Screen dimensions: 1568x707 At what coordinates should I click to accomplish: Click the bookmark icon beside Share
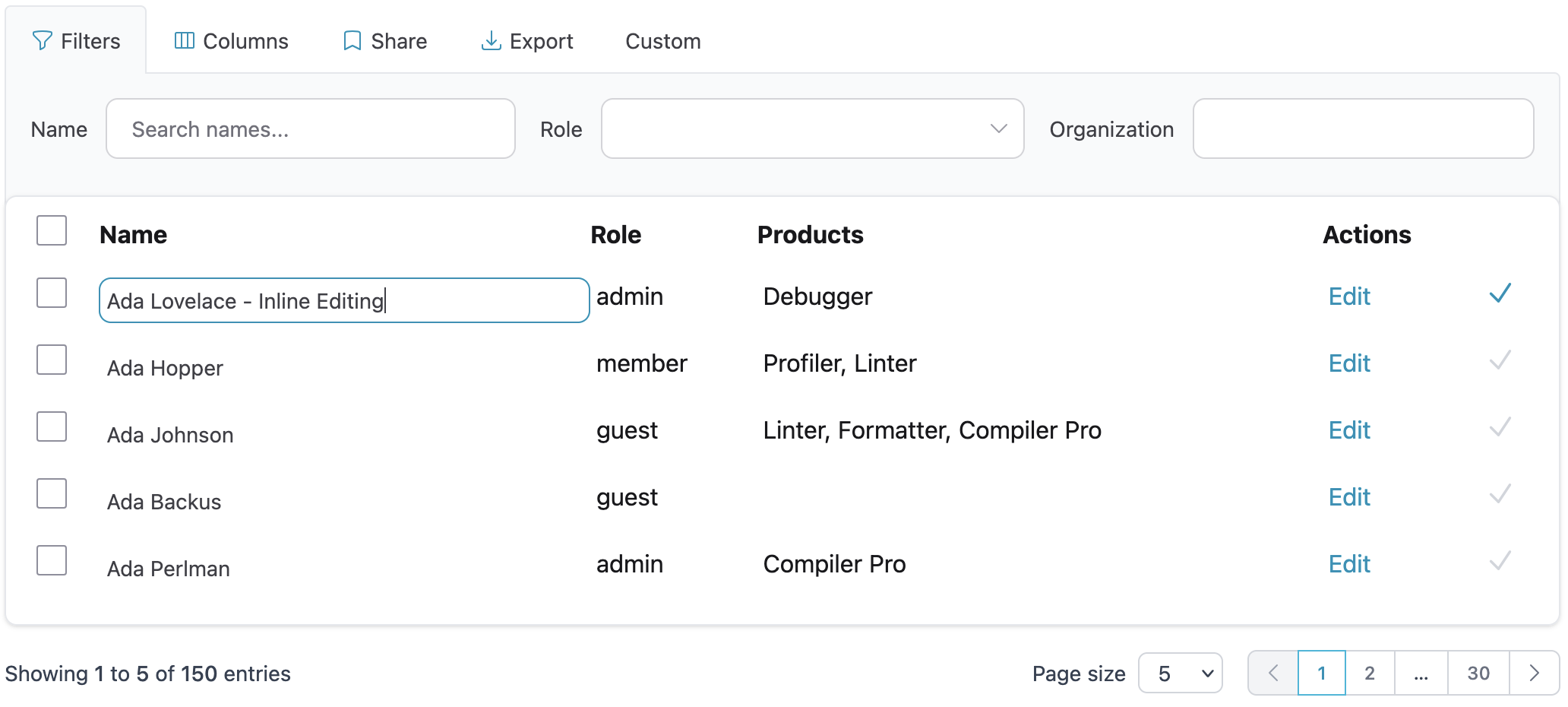tap(352, 40)
